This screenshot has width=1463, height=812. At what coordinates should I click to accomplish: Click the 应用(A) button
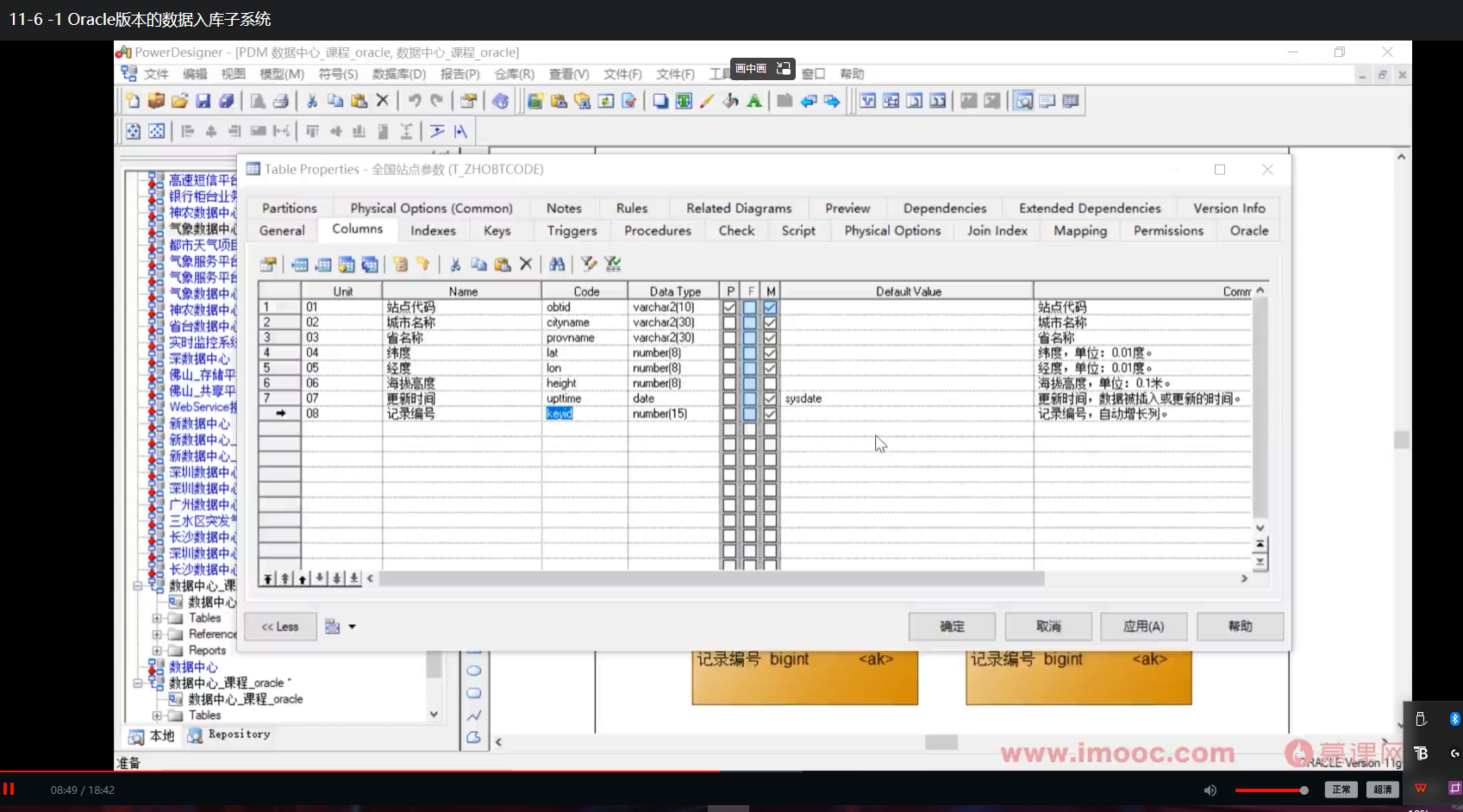[x=1144, y=627]
